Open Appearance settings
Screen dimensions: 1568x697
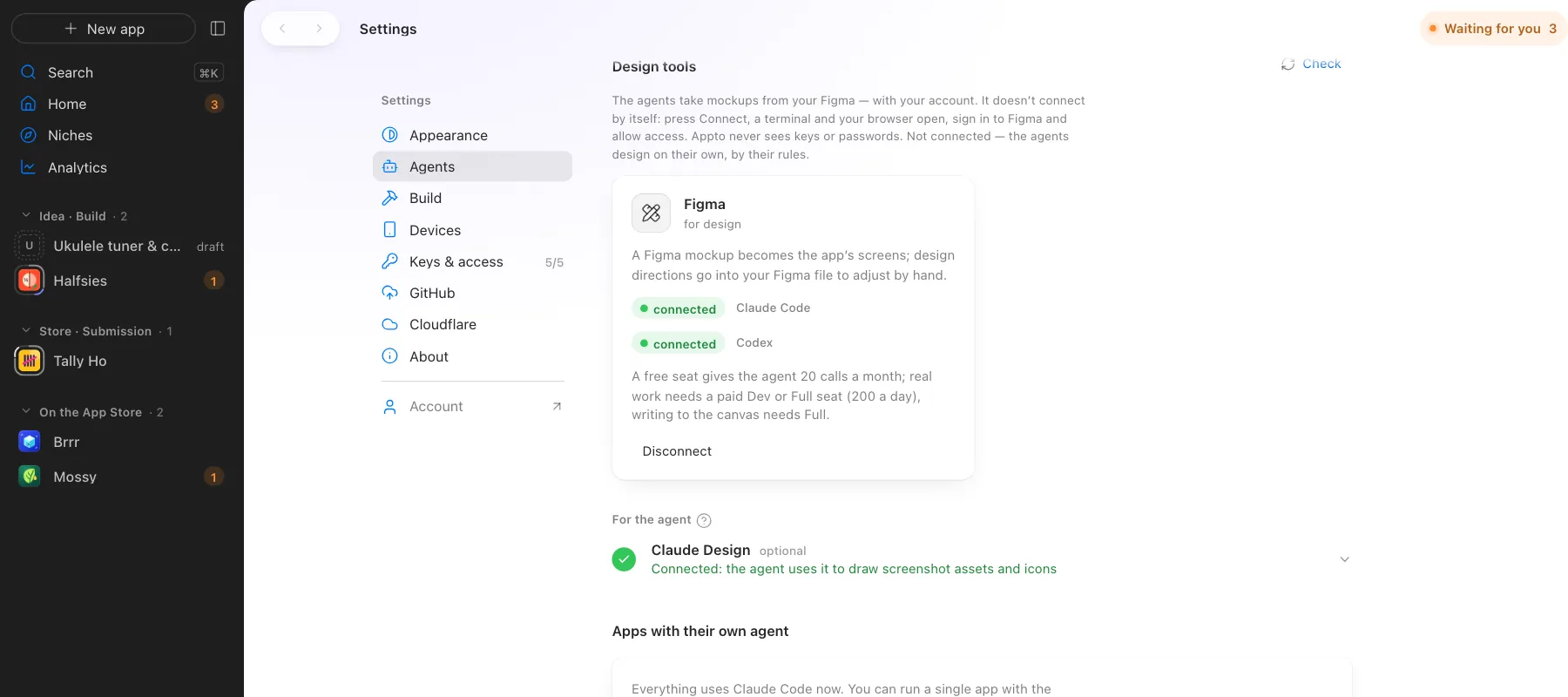(472, 135)
